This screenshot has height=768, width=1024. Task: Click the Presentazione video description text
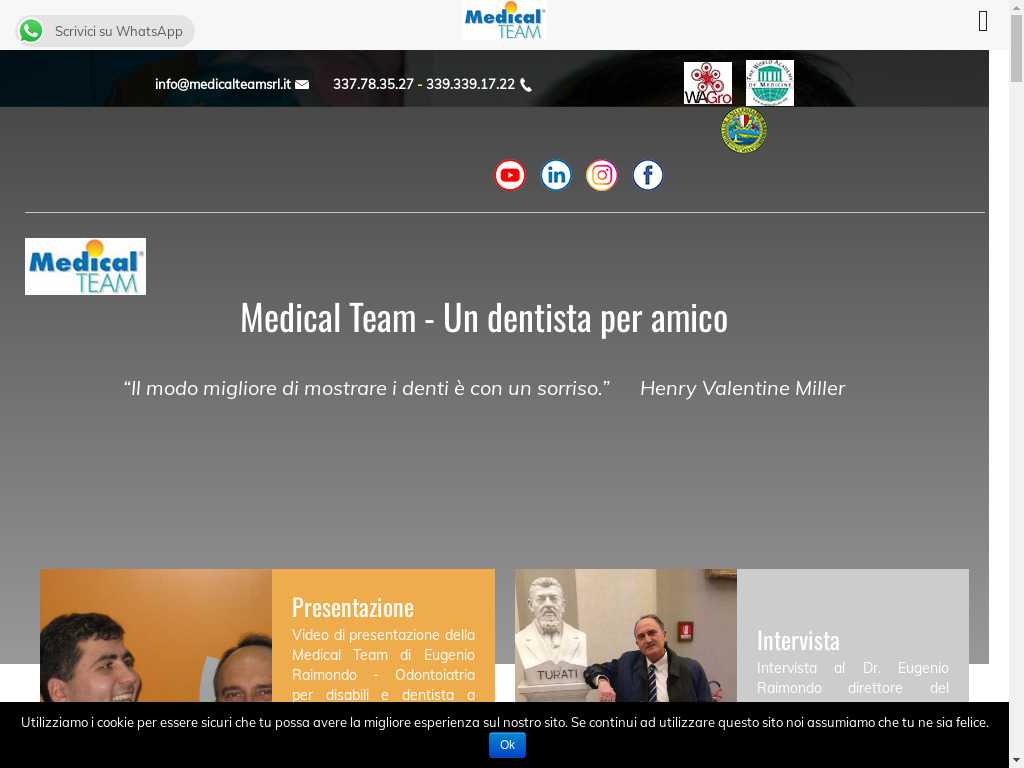383,664
